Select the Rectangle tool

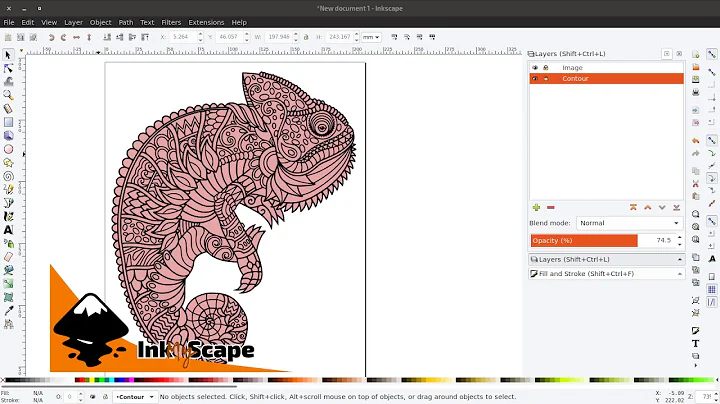(x=8, y=122)
